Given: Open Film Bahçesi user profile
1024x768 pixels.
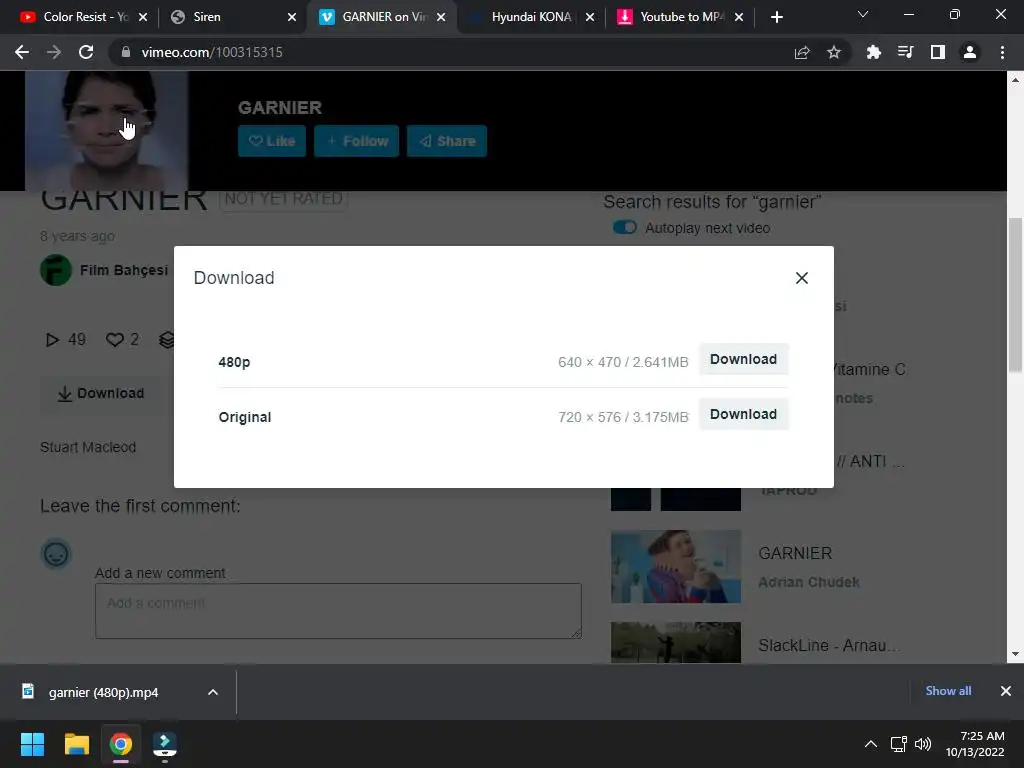Looking at the screenshot, I should point(124,270).
